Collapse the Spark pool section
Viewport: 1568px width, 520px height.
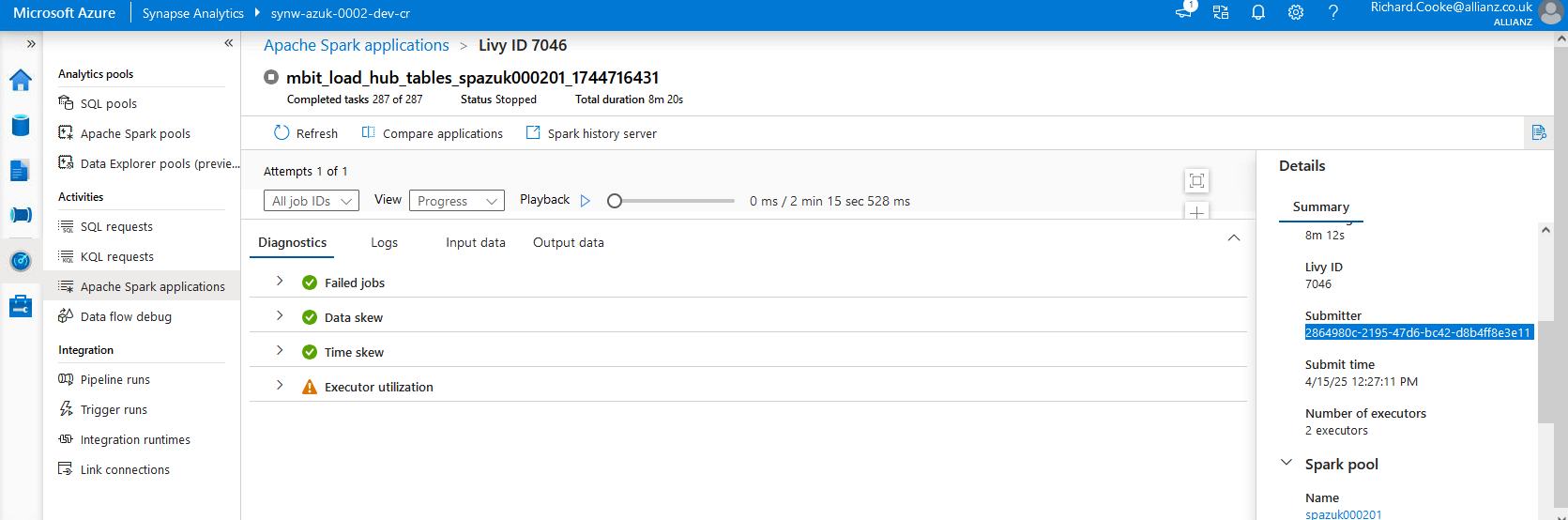coord(1286,463)
